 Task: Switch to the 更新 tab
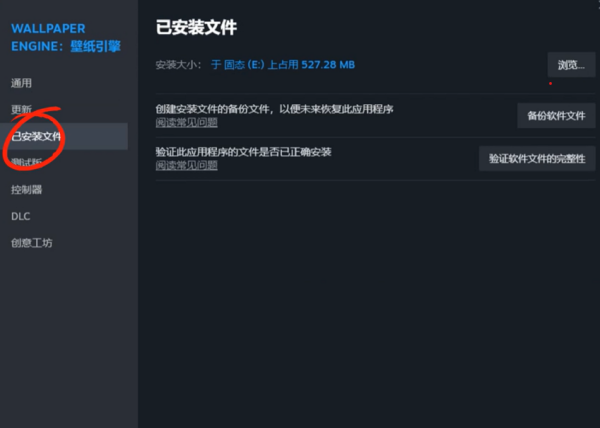(21, 109)
